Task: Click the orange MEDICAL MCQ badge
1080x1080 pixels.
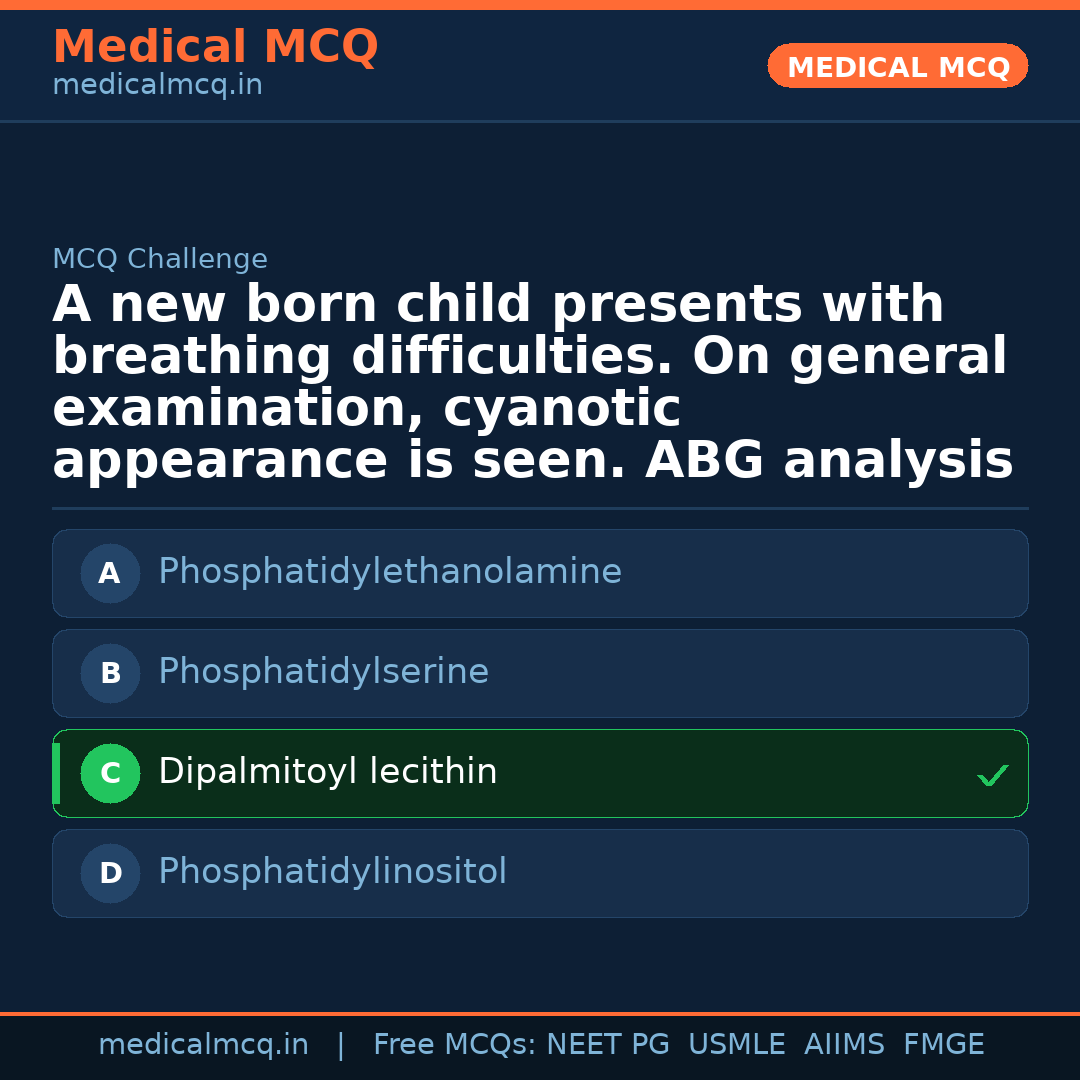Action: point(898,67)
